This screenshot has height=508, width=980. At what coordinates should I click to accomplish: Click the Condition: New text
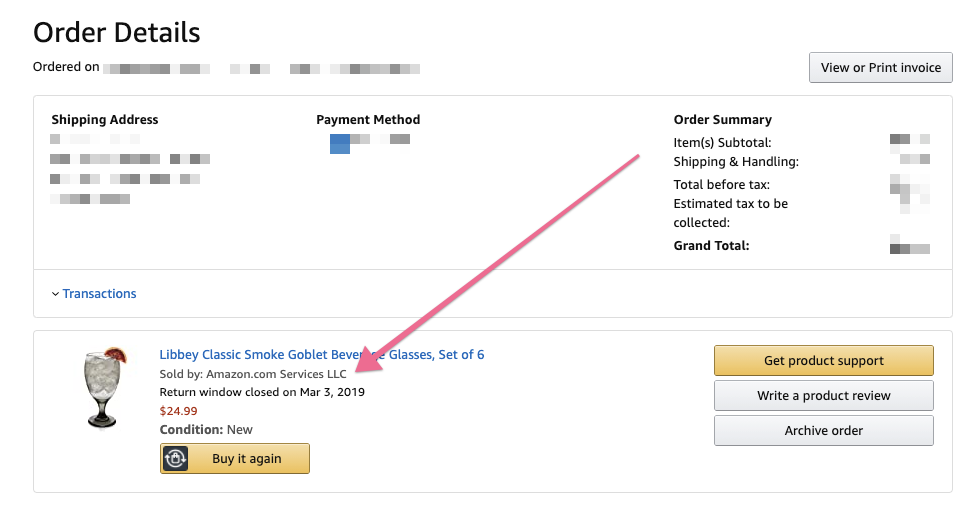coord(206,430)
